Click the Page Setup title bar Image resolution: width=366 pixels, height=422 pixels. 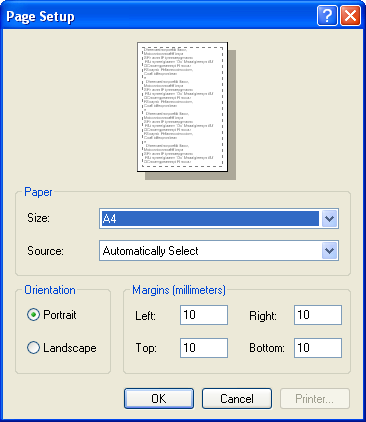(x=160, y=15)
